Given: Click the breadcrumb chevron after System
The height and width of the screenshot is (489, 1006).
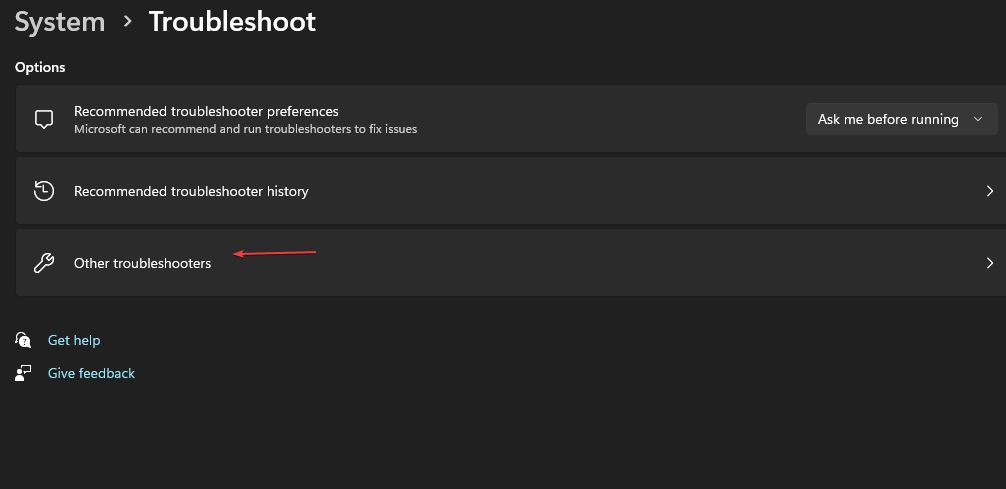Looking at the screenshot, I should [127, 22].
